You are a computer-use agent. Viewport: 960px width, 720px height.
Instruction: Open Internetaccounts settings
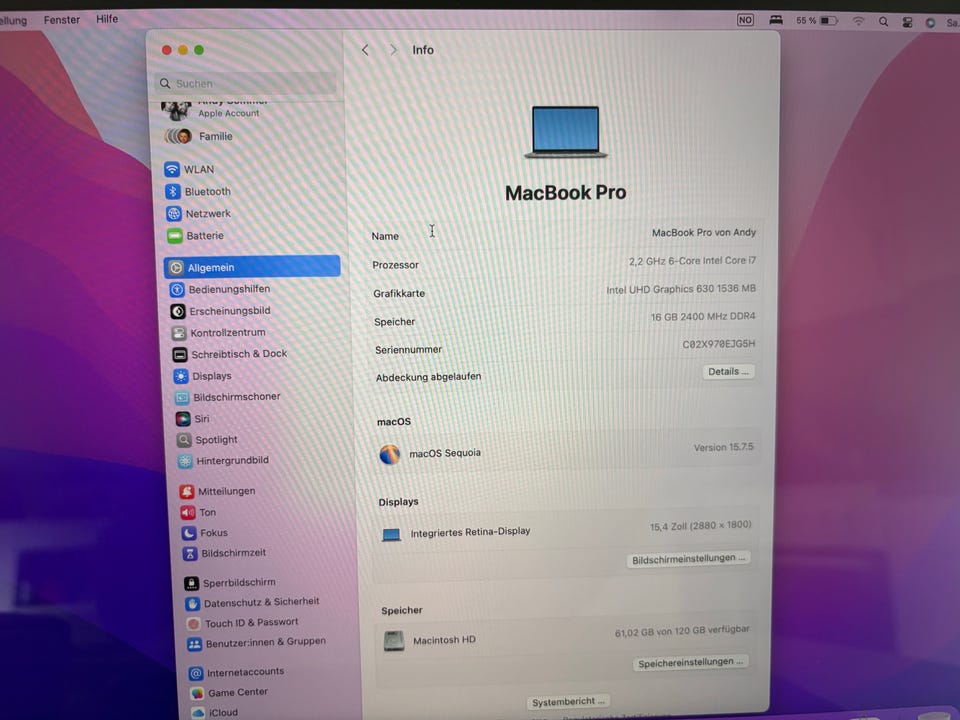[236, 672]
